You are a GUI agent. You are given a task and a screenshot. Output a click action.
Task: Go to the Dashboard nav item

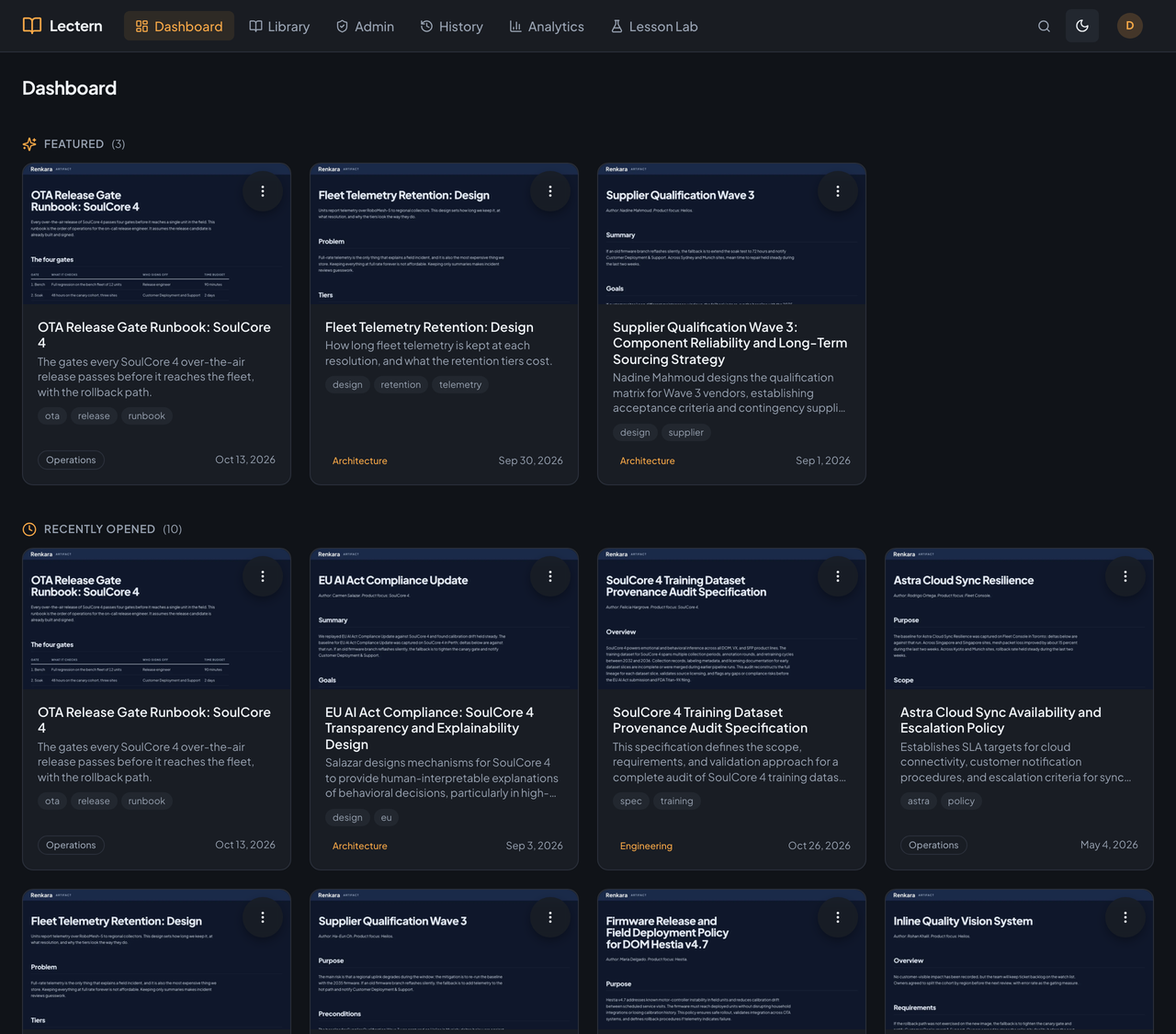coord(179,27)
